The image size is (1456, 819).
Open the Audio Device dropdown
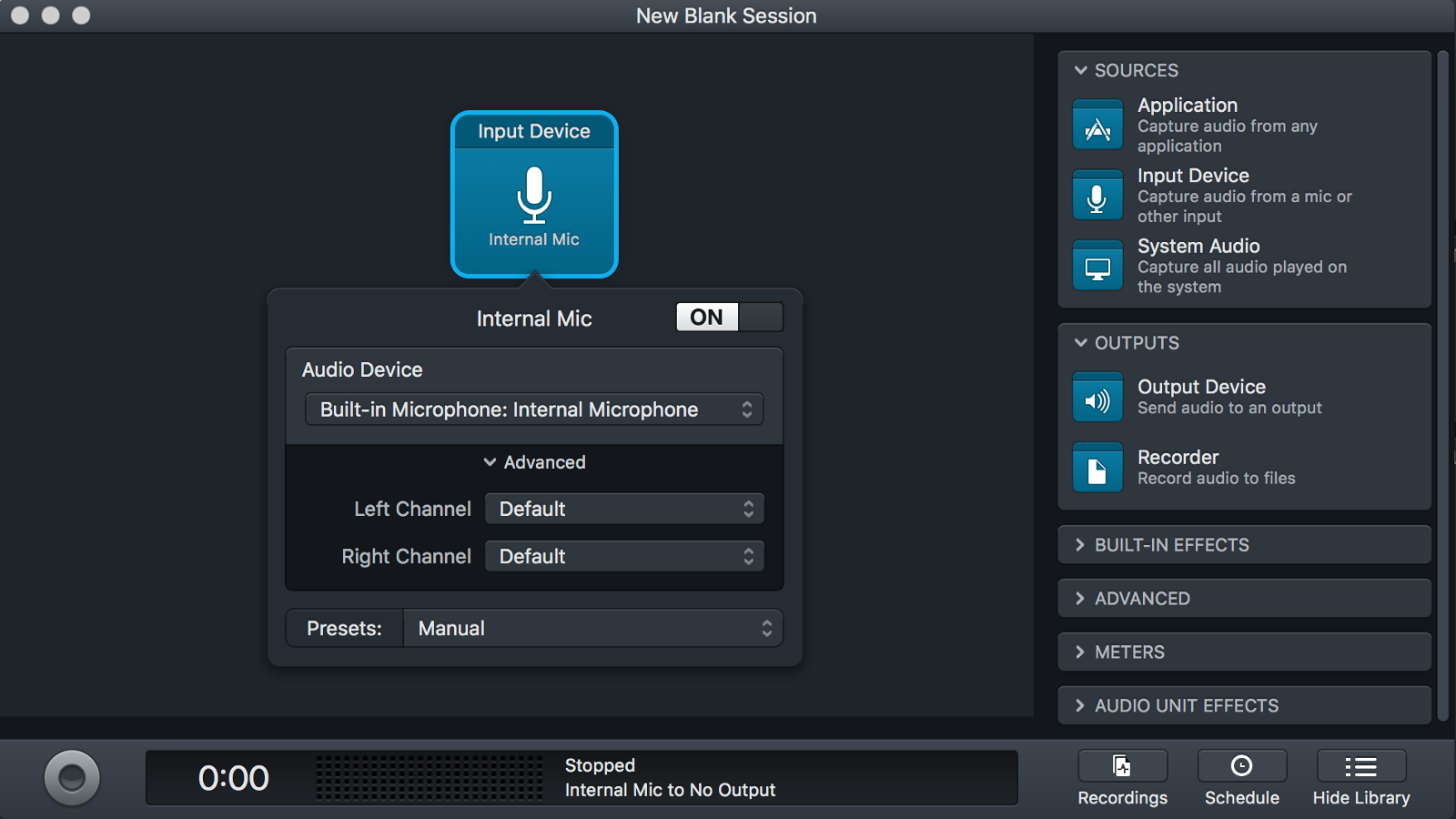pyautogui.click(x=534, y=409)
